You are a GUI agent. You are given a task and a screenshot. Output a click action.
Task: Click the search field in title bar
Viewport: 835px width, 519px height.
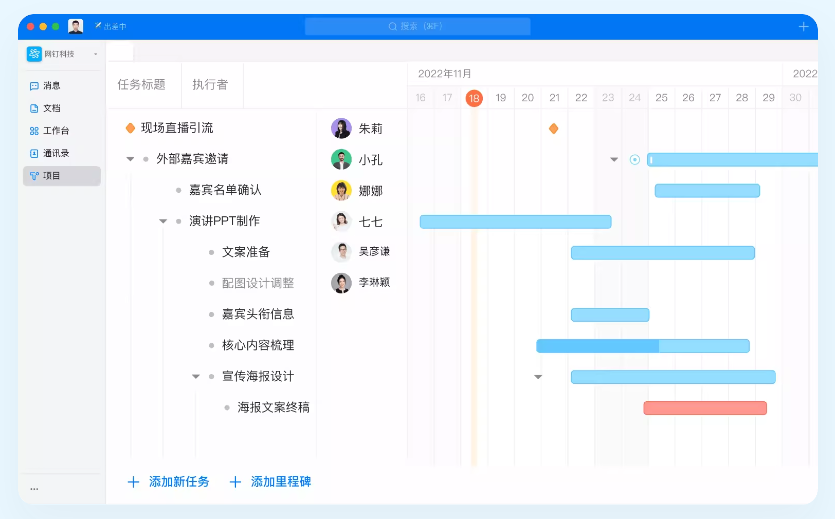tap(418, 26)
